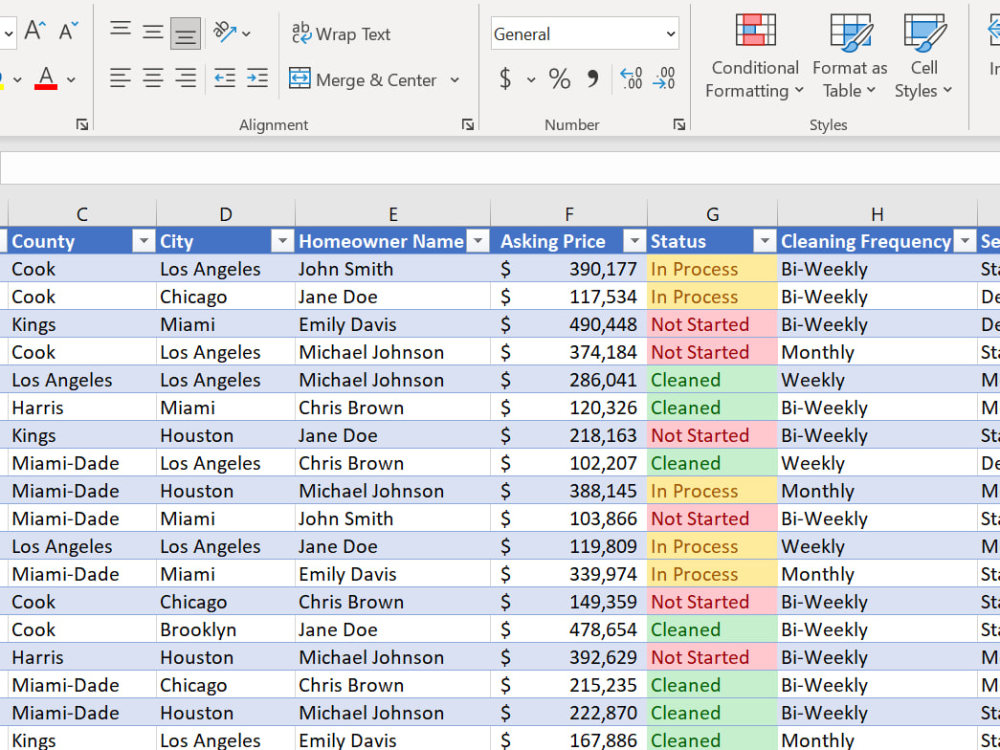Select the Brooklyn city cell
Screen dimensions: 1000x750
point(226,629)
